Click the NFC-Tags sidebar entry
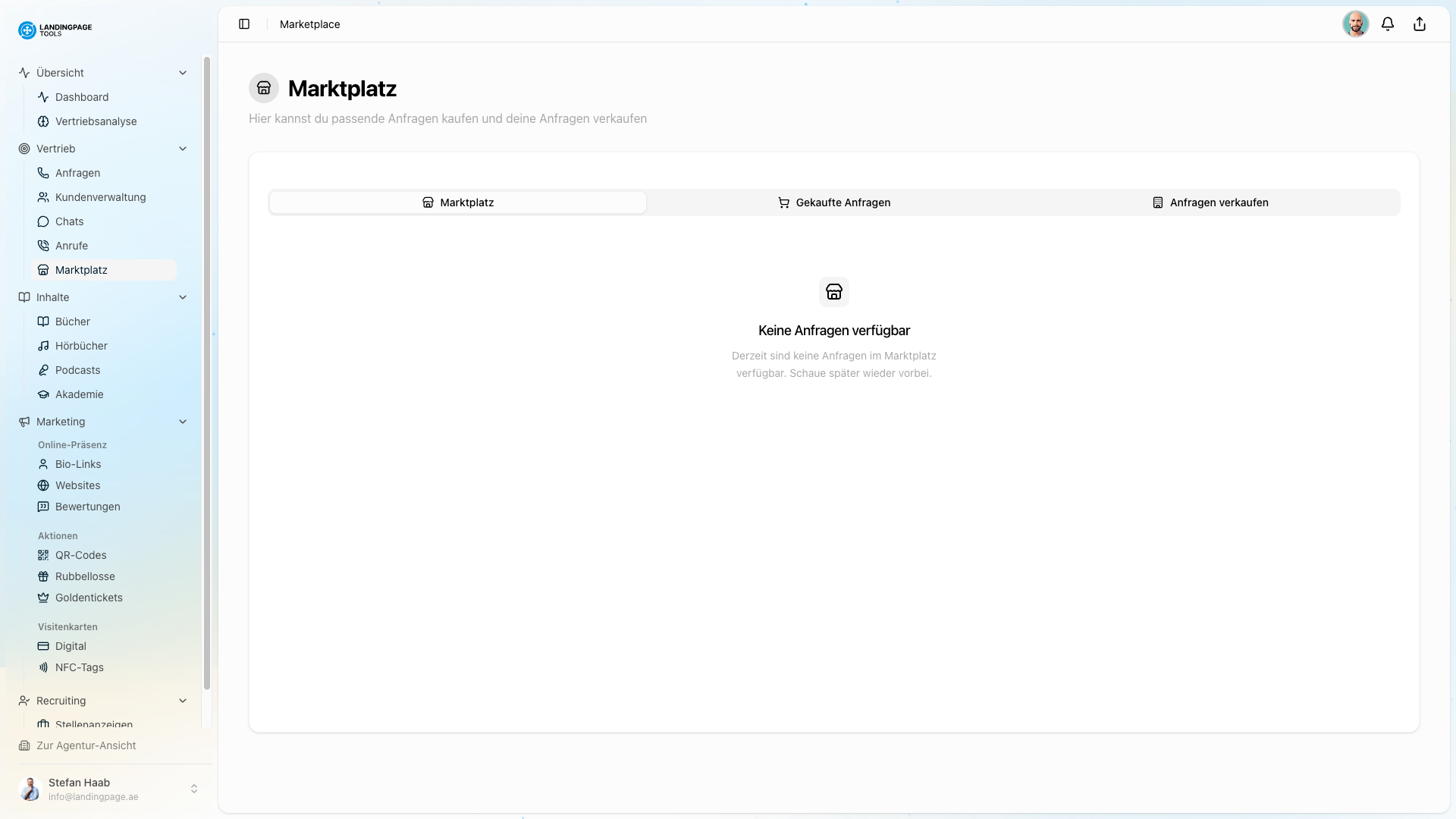The image size is (1456, 819). [79, 667]
